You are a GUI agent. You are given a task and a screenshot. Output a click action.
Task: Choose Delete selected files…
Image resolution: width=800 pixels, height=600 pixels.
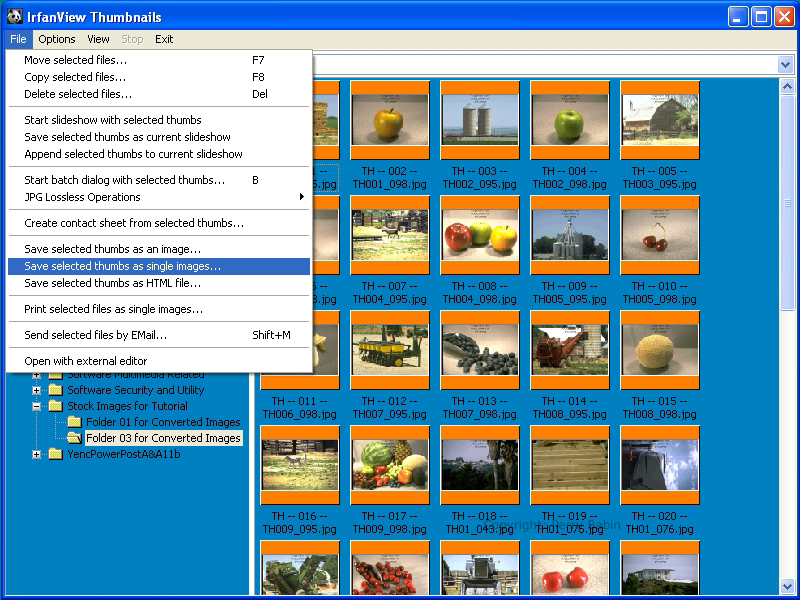[x=159, y=94]
